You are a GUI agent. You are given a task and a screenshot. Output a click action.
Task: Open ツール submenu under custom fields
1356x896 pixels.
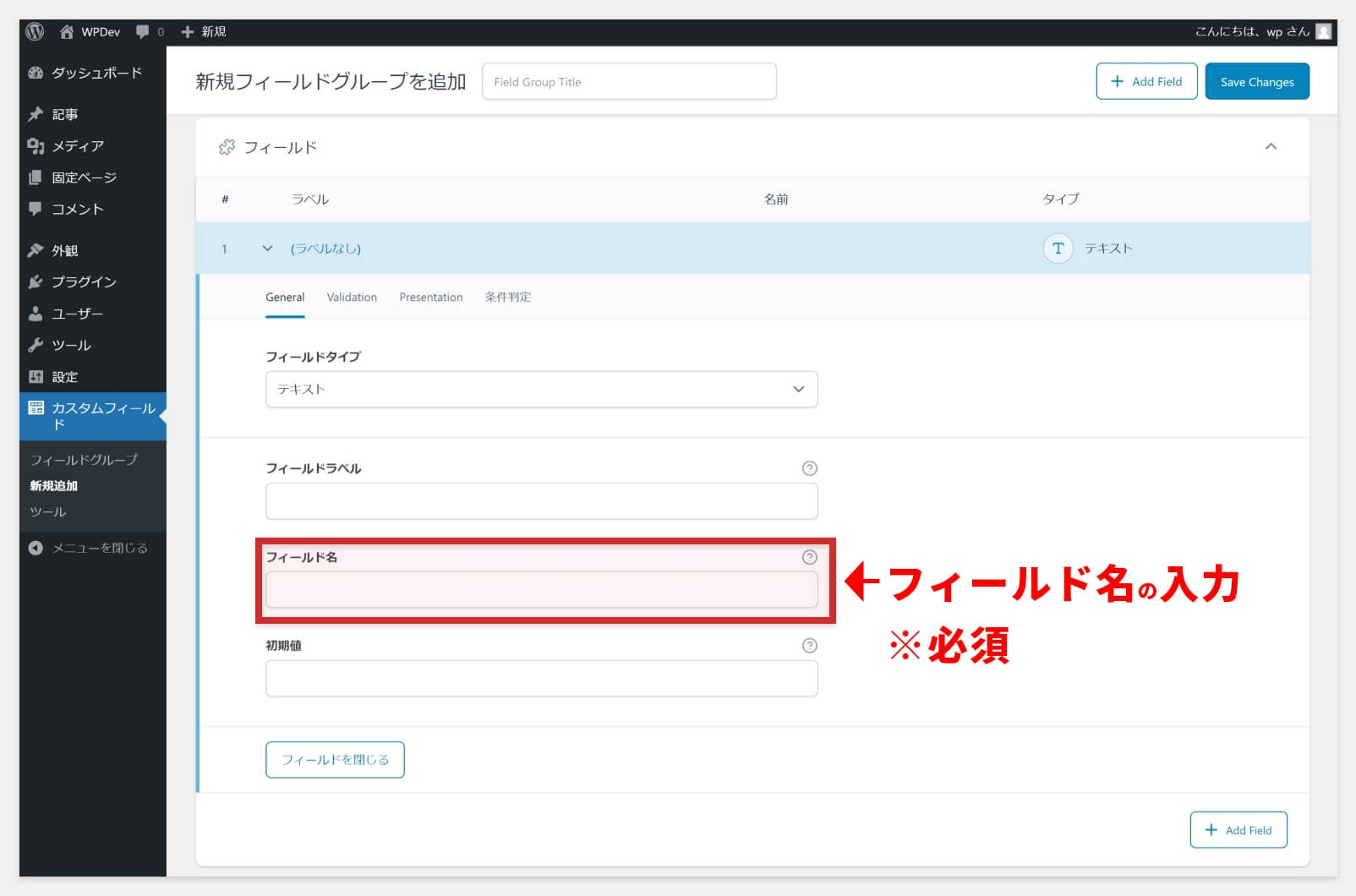click(48, 512)
